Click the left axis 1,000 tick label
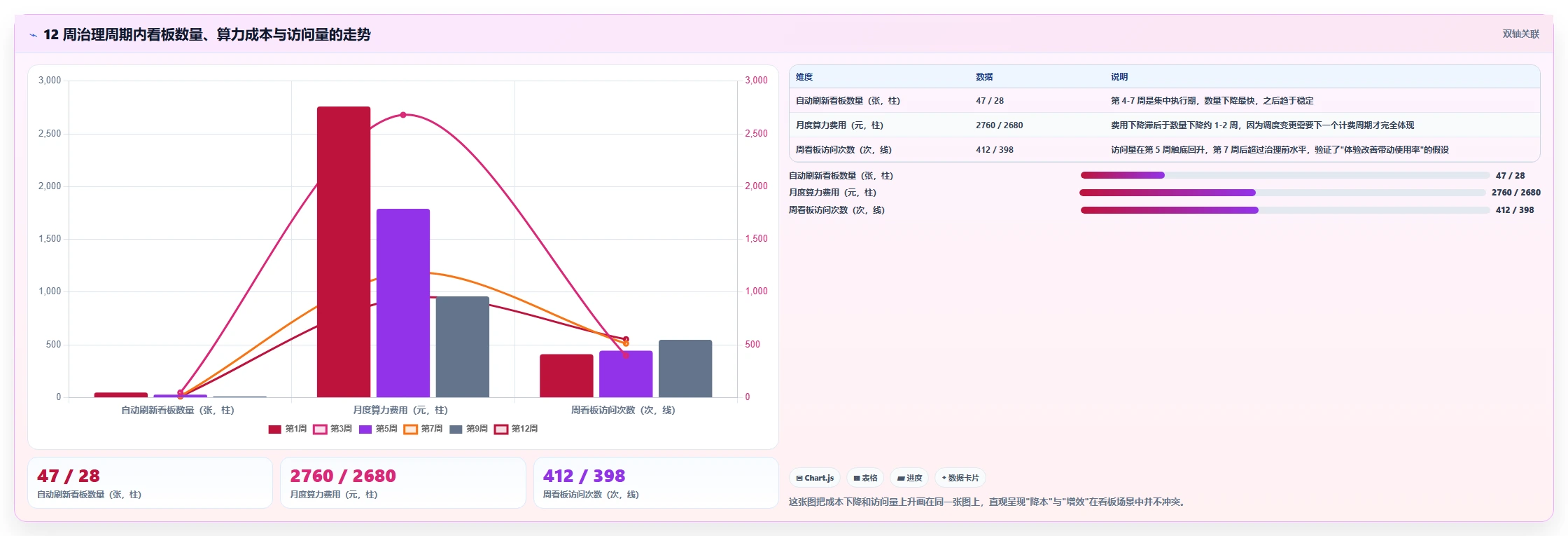Screen dimensions: 1568x536 click(50, 291)
